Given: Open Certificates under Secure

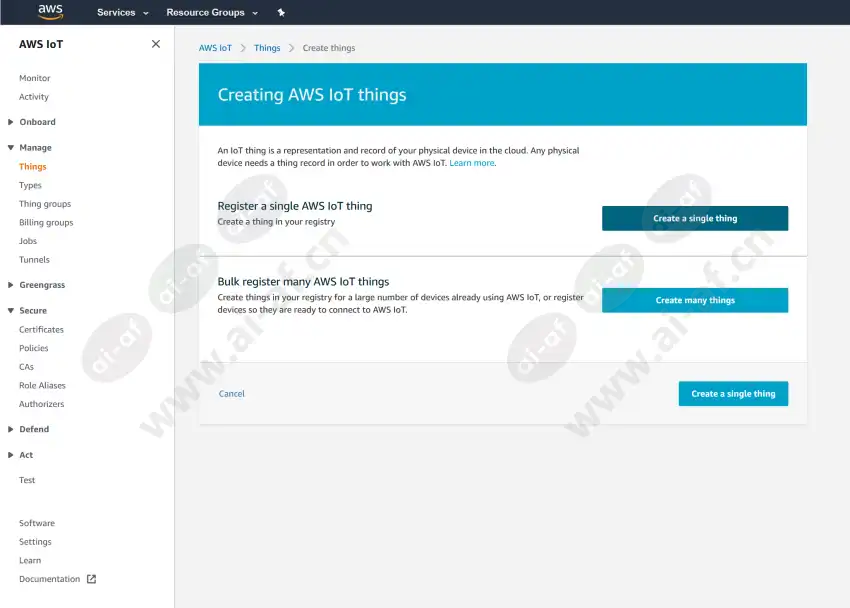Looking at the screenshot, I should point(41,329).
